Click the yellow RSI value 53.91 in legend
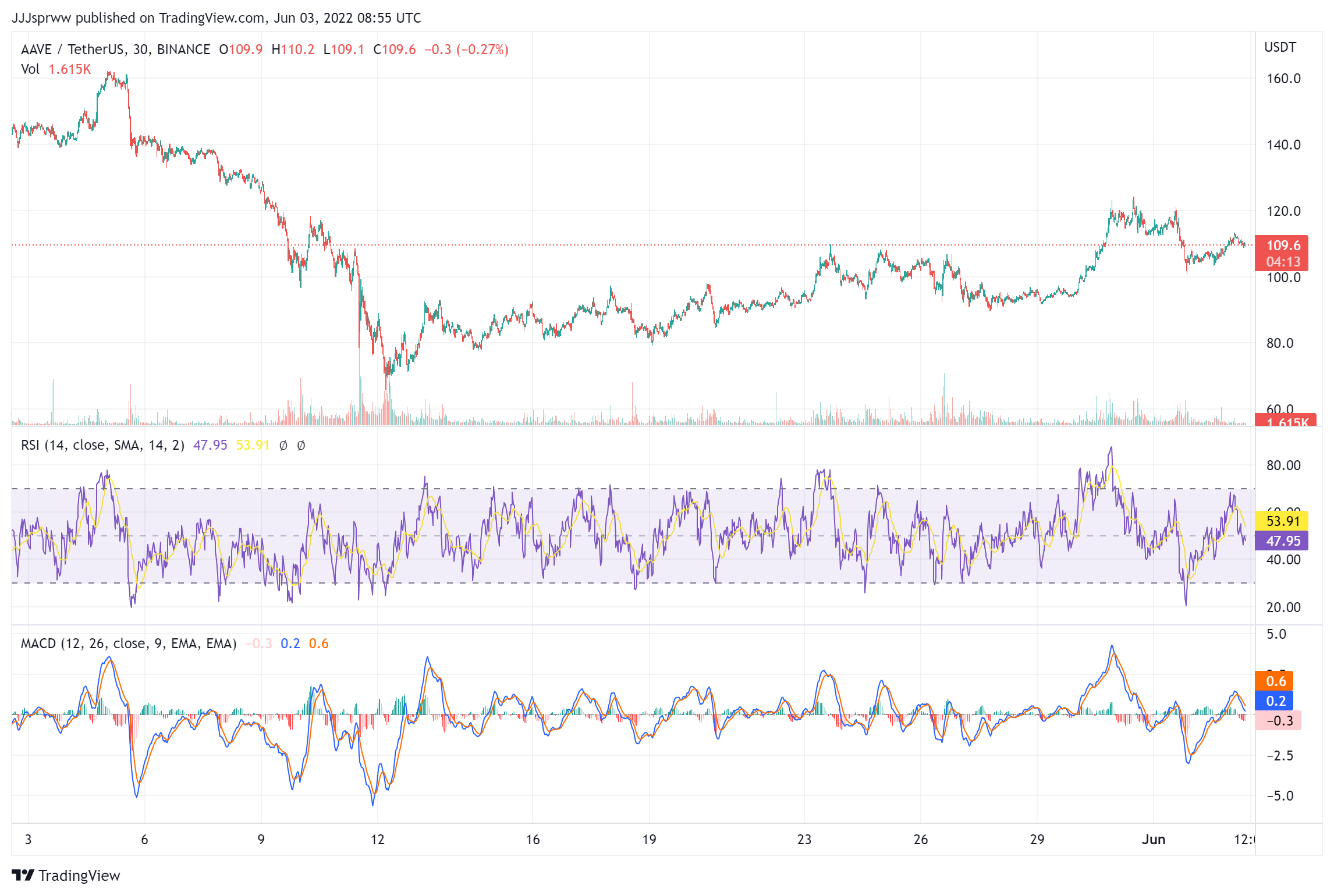Image resolution: width=1334 pixels, height=896 pixels. [x=253, y=445]
